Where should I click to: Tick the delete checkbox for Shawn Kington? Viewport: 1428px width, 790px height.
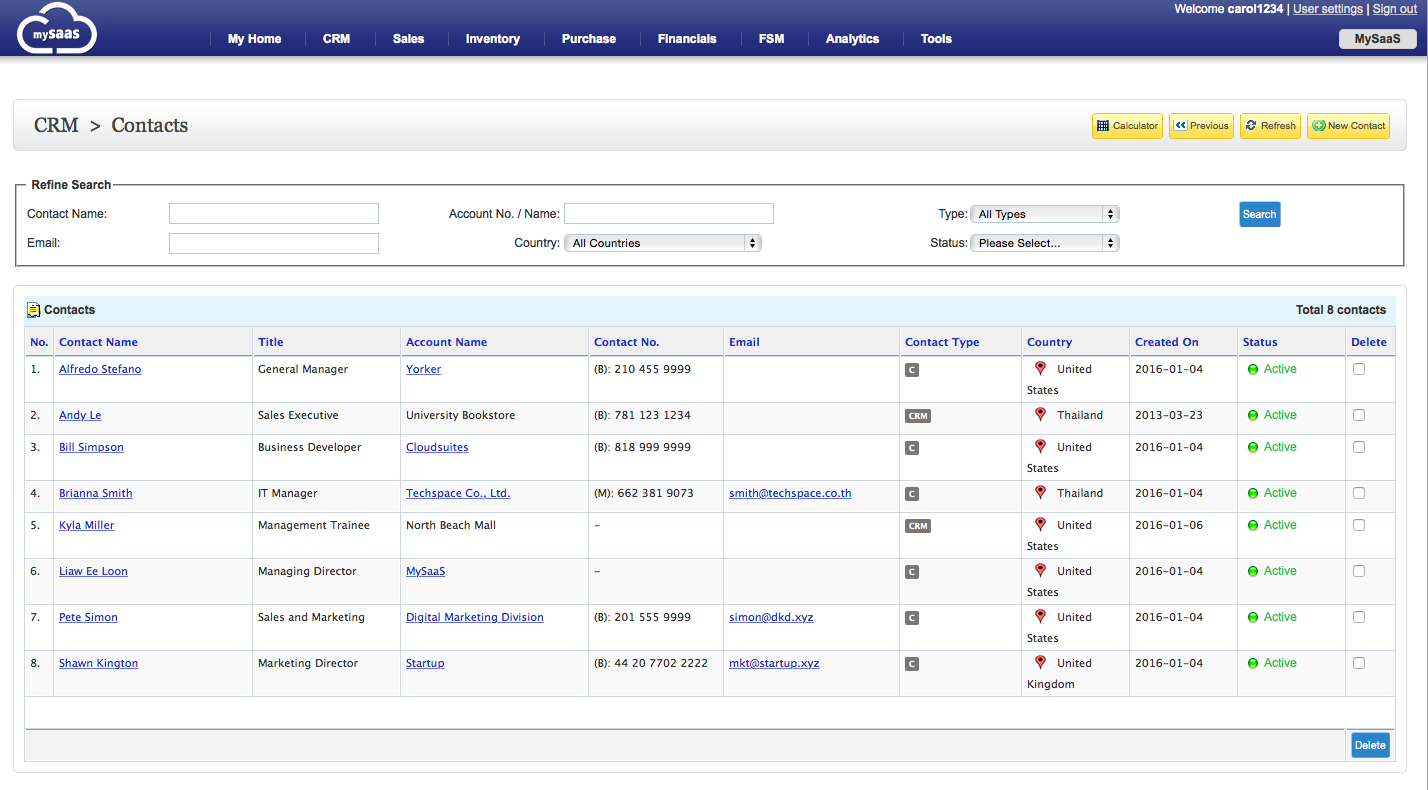pyautogui.click(x=1358, y=663)
